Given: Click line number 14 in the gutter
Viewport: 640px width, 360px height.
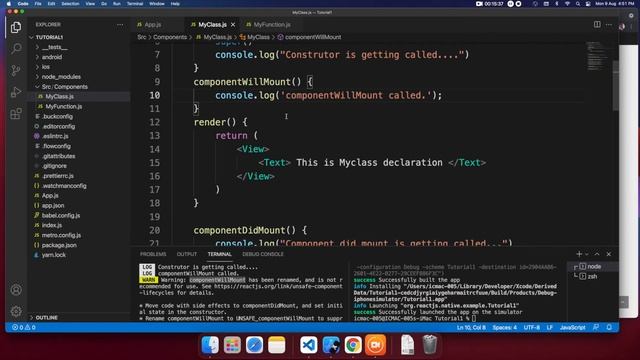Looking at the screenshot, I should tap(154, 149).
